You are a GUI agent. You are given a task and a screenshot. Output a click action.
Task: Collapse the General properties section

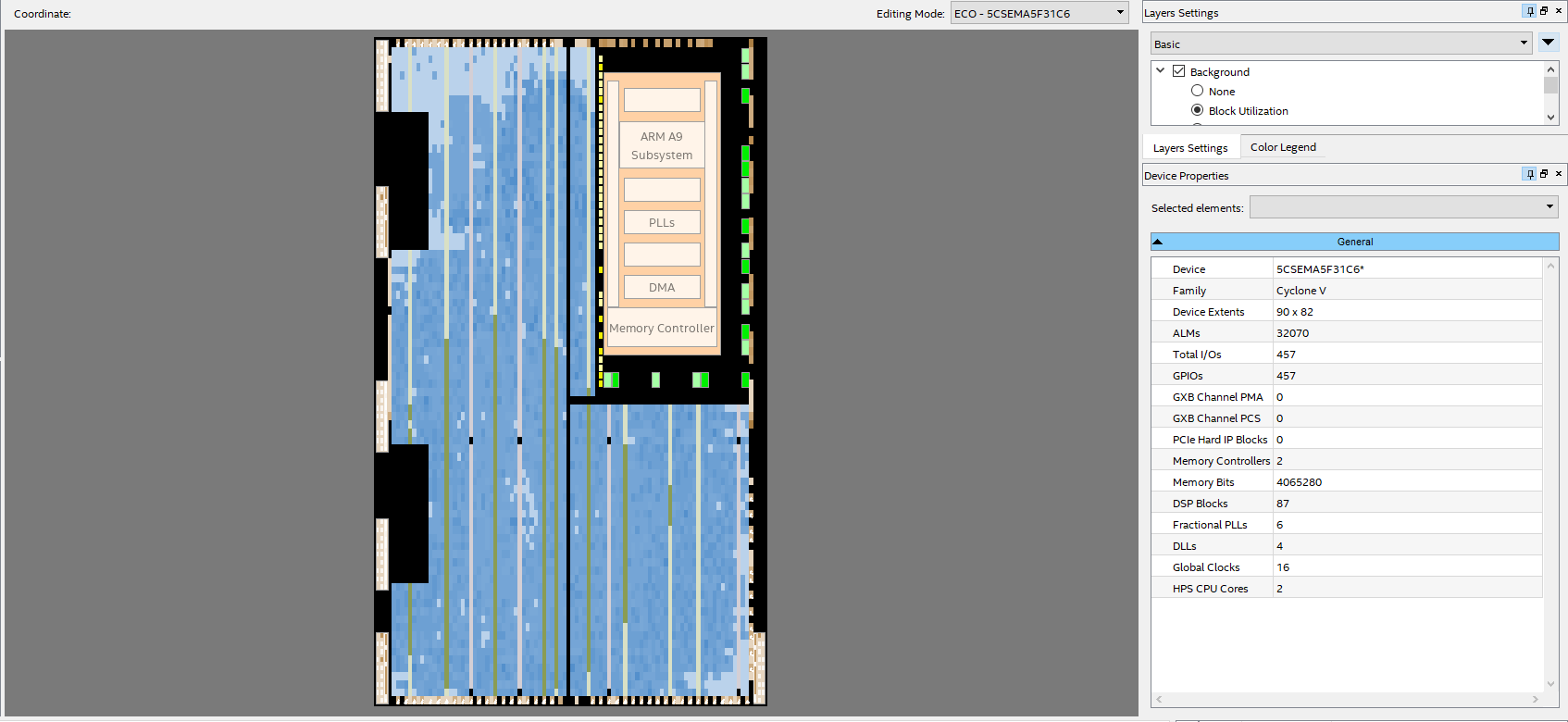(x=1158, y=242)
